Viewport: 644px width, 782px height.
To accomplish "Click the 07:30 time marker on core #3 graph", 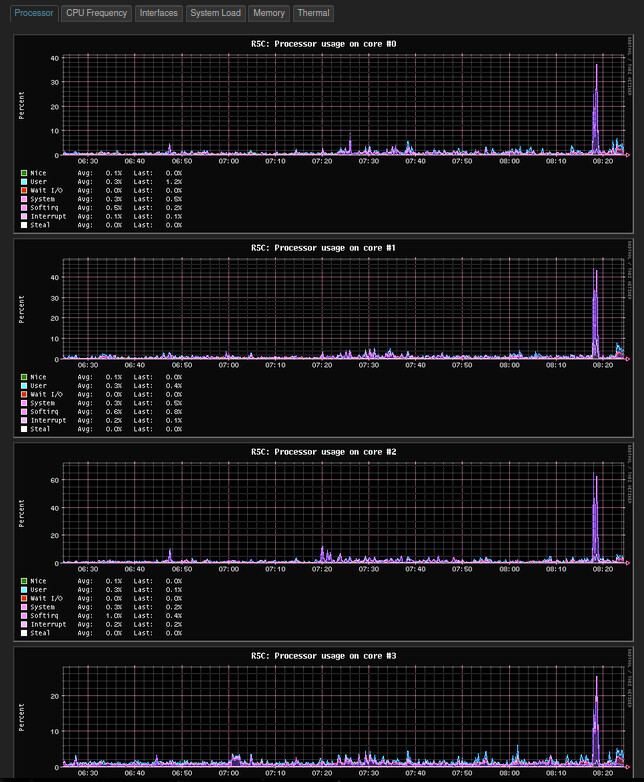I will 369,773.
